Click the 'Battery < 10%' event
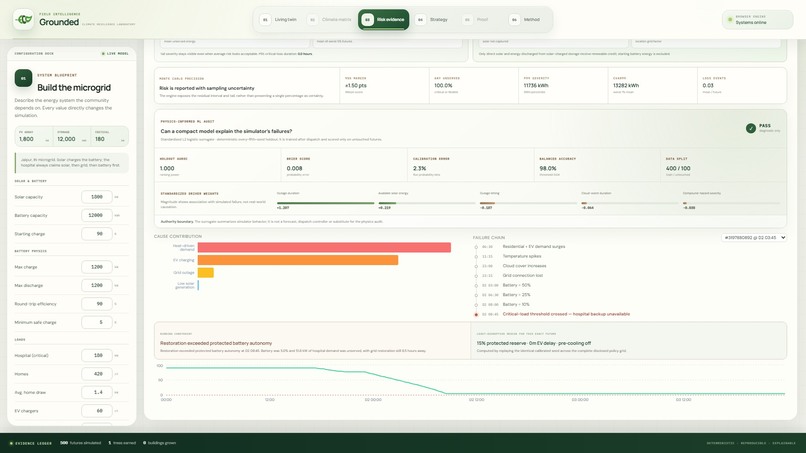Image resolution: width=806 pixels, height=453 pixels. click(516, 304)
